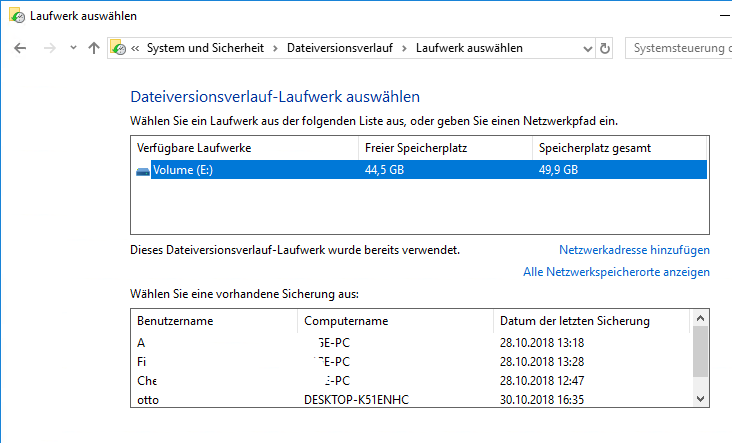This screenshot has width=732, height=443.
Task: Click the forward navigation arrow
Action: click(x=49, y=48)
